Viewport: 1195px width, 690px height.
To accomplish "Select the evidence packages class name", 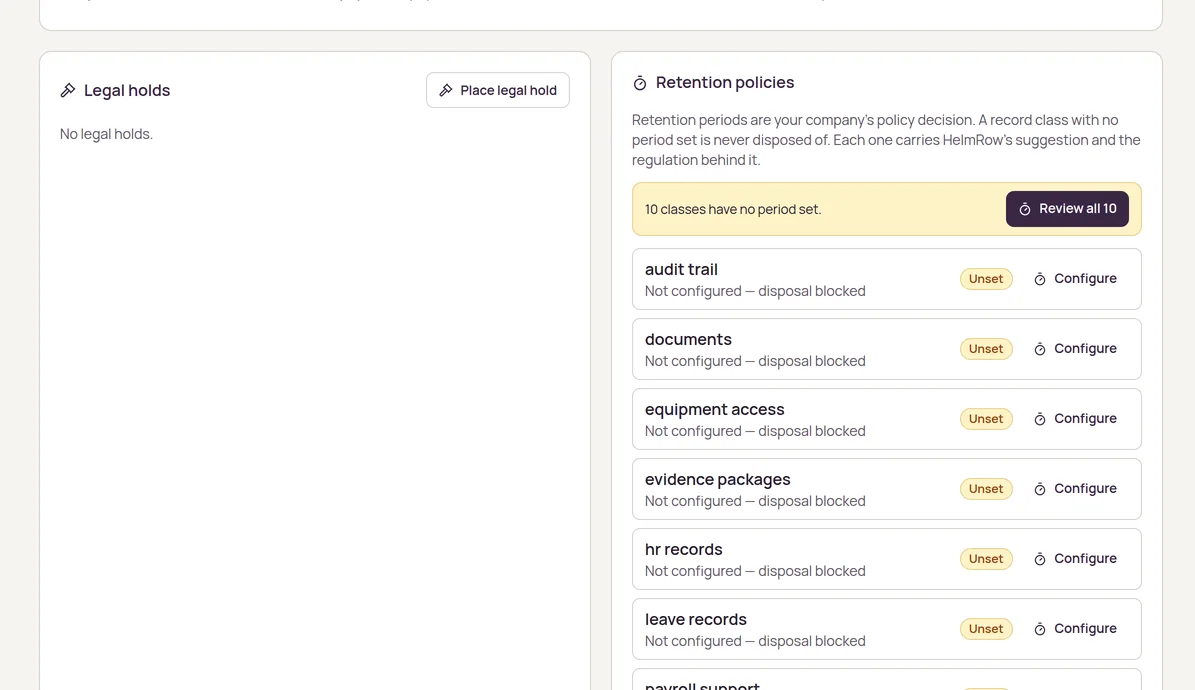I will pyautogui.click(x=717, y=480).
